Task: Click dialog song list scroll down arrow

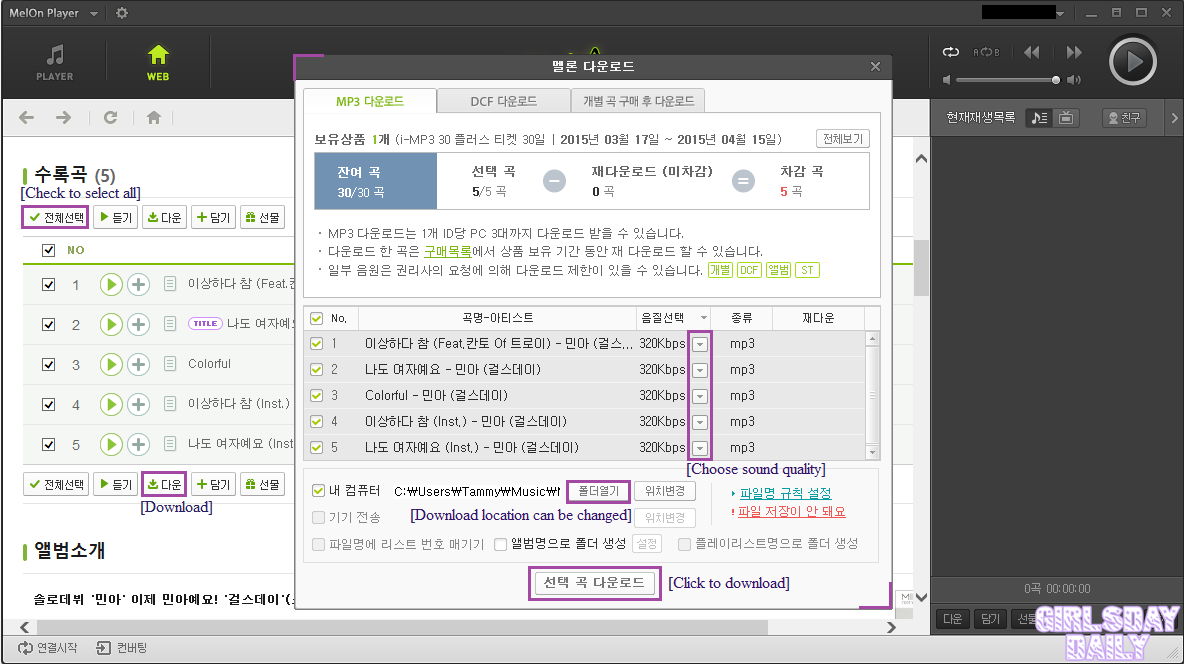Action: coord(872,452)
